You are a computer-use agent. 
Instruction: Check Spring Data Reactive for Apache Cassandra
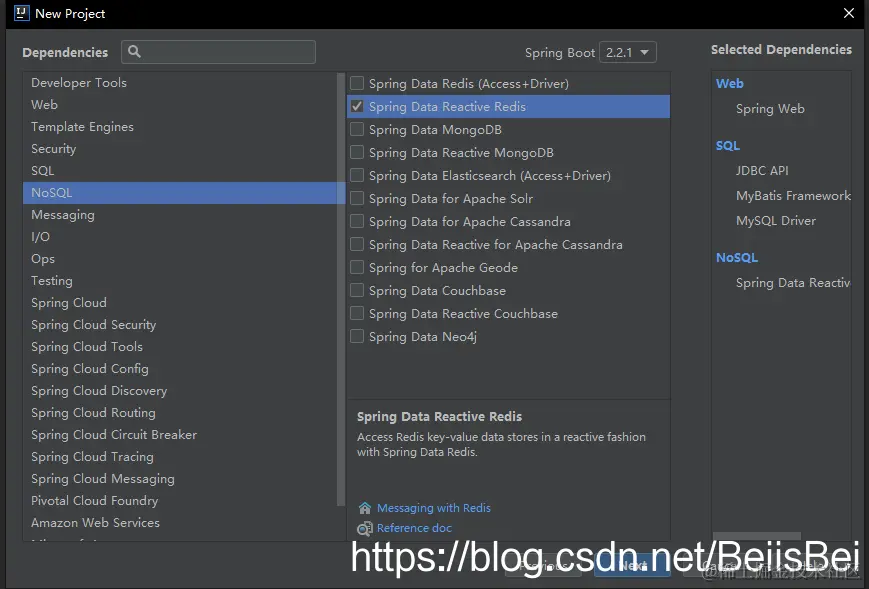click(x=357, y=244)
